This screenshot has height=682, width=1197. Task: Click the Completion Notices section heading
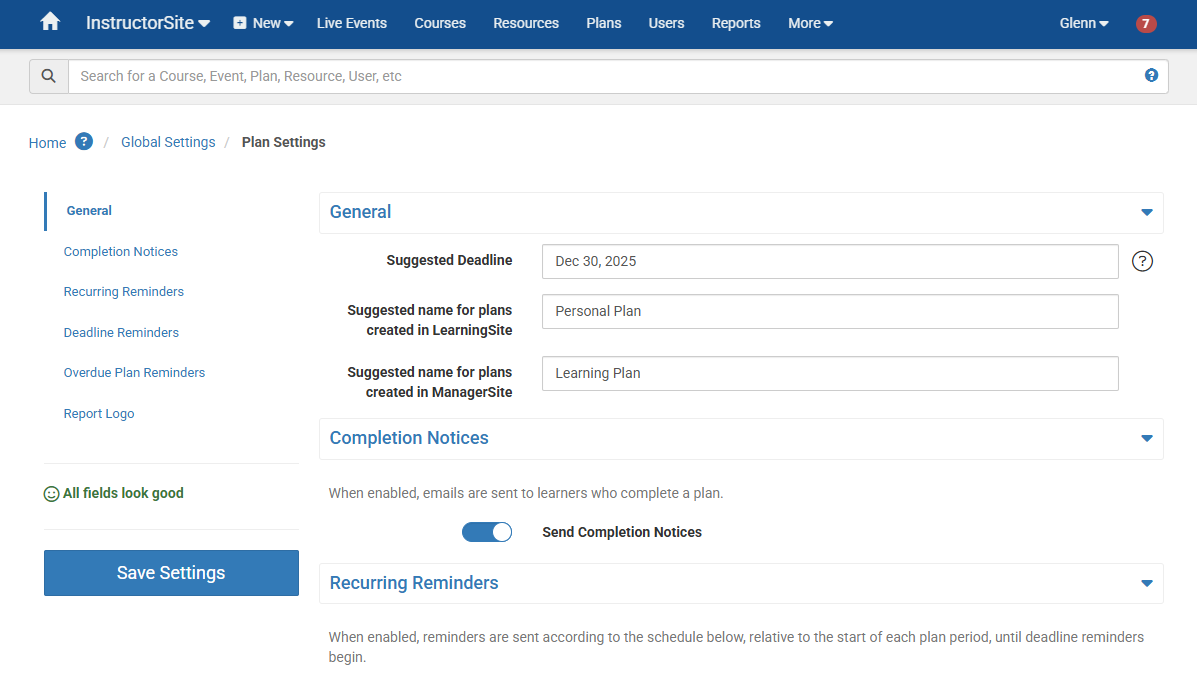pos(409,438)
